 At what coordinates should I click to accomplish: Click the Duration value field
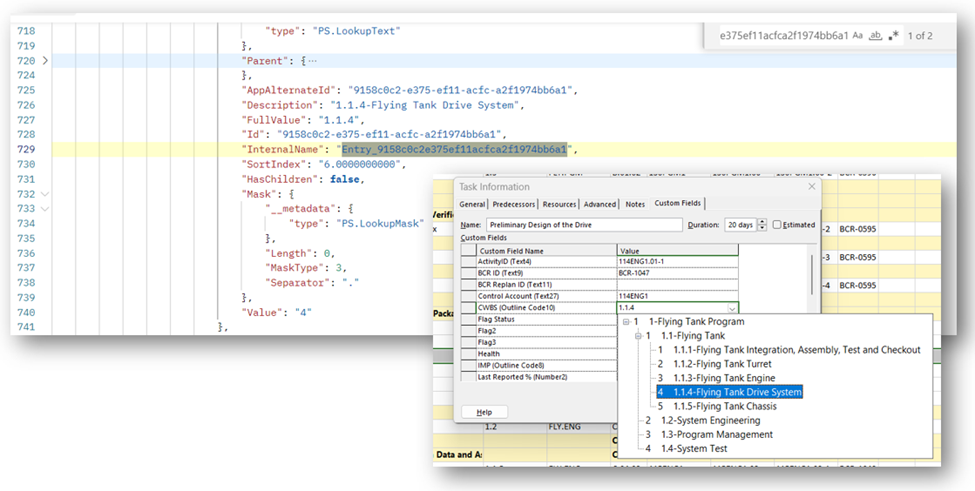point(741,225)
